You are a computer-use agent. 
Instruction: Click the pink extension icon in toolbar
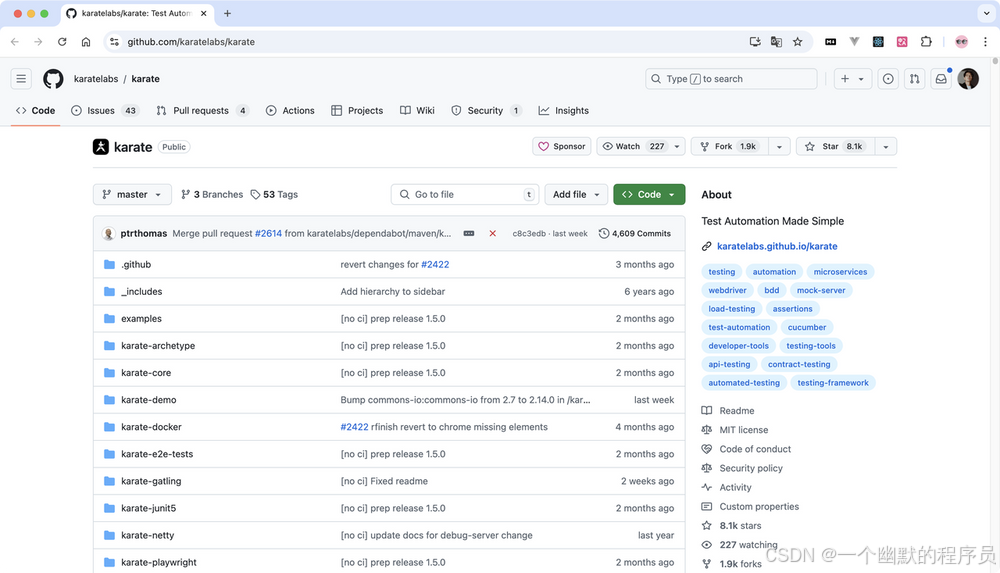click(902, 41)
